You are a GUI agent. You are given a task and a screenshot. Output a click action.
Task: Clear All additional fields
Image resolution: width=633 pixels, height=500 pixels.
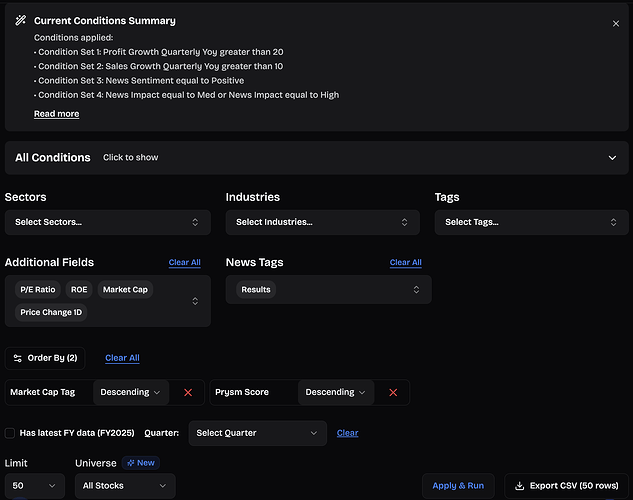point(184,263)
